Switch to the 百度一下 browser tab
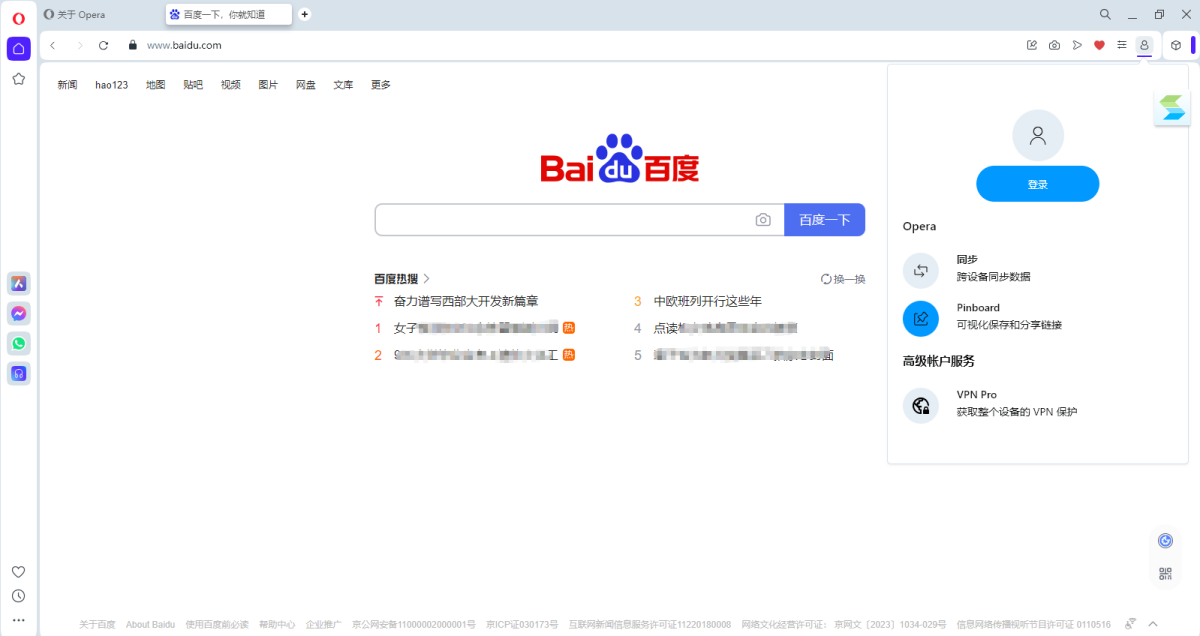The width and height of the screenshot is (1200, 636). point(228,14)
